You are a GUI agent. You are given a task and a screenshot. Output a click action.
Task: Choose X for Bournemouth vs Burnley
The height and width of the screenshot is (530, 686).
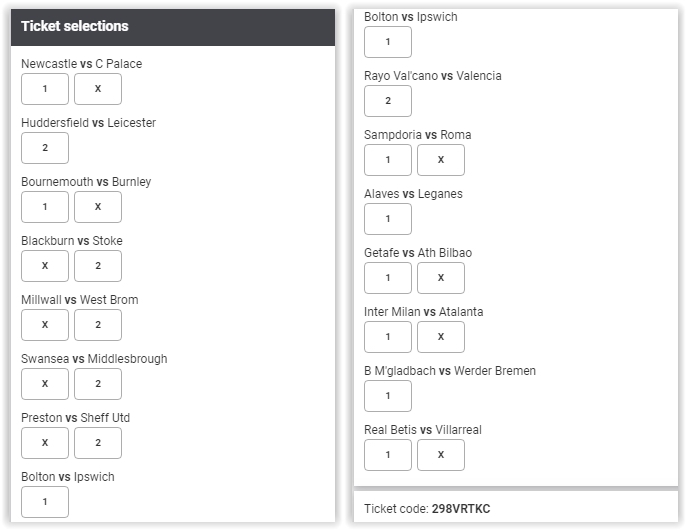(x=98, y=207)
